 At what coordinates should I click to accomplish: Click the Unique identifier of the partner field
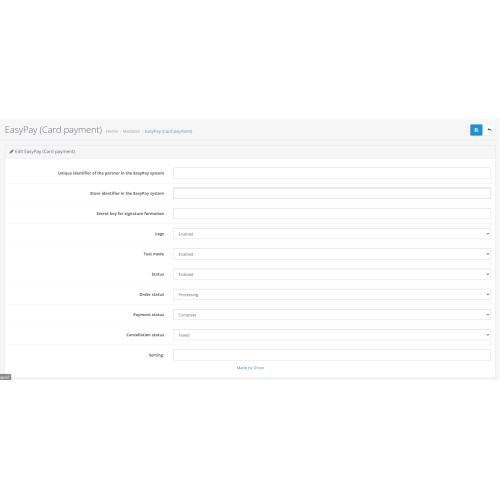[332, 173]
